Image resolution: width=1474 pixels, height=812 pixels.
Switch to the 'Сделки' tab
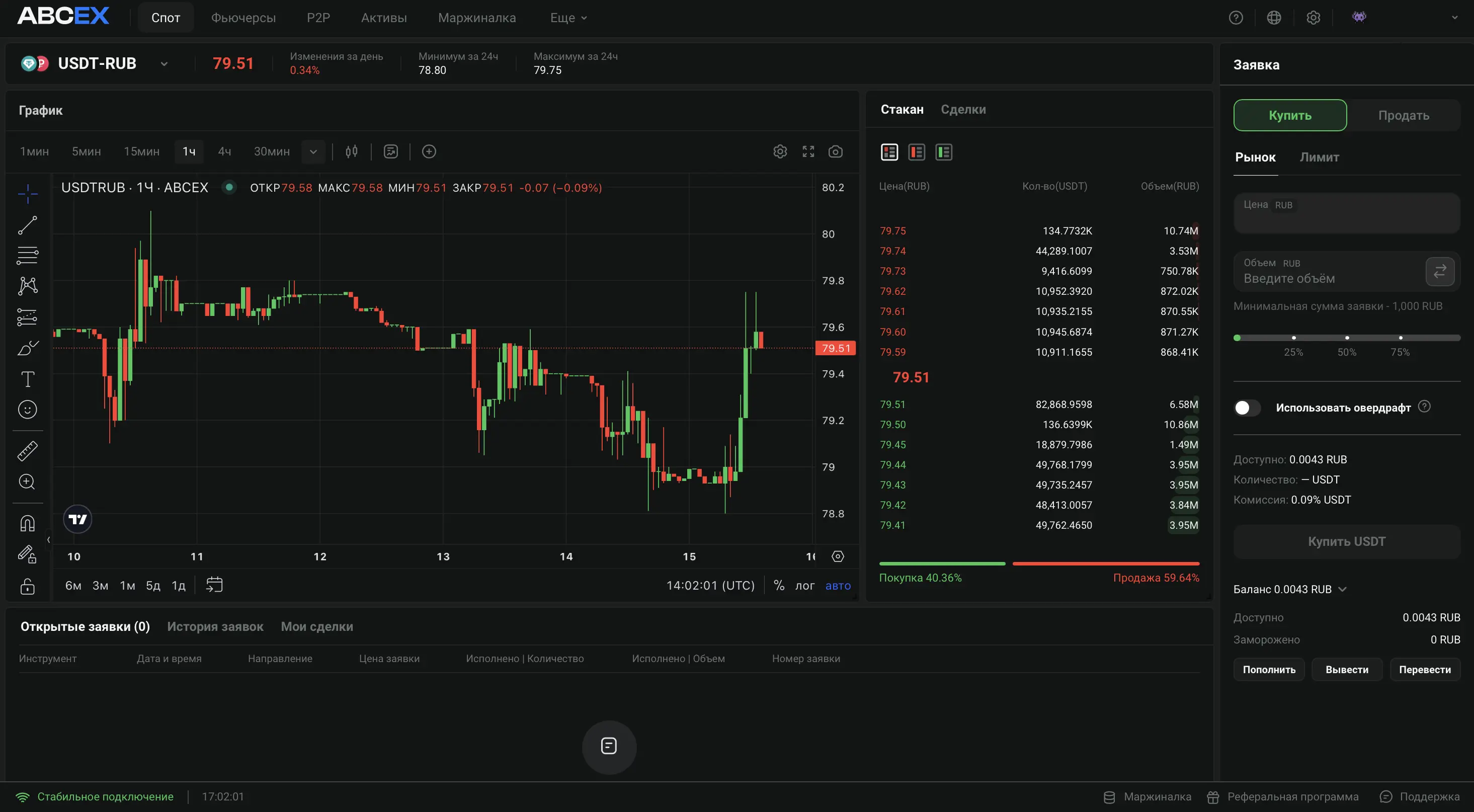[963, 109]
